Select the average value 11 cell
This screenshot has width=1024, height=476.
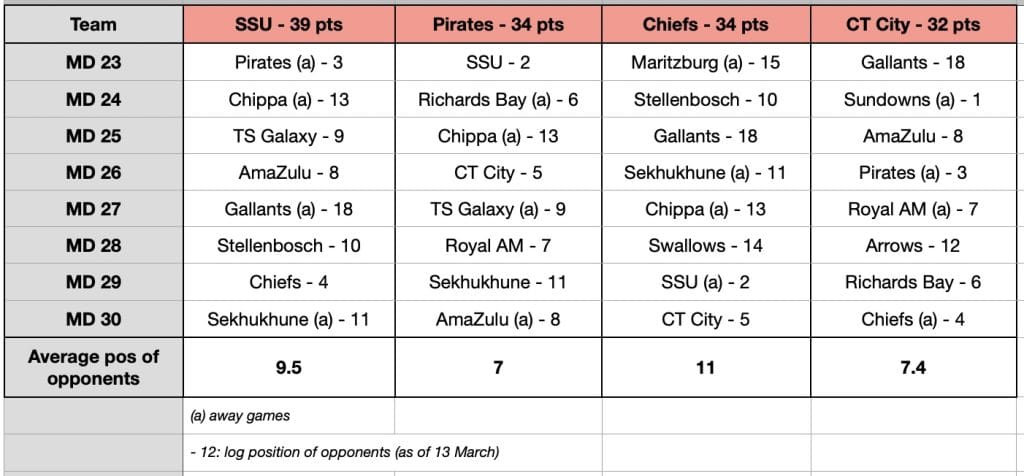point(706,368)
